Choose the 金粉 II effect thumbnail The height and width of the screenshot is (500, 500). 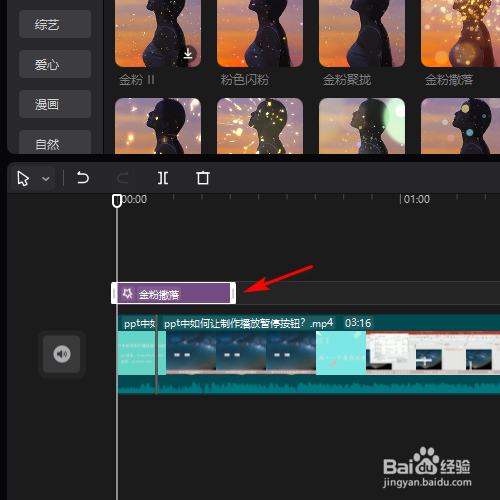[158, 33]
